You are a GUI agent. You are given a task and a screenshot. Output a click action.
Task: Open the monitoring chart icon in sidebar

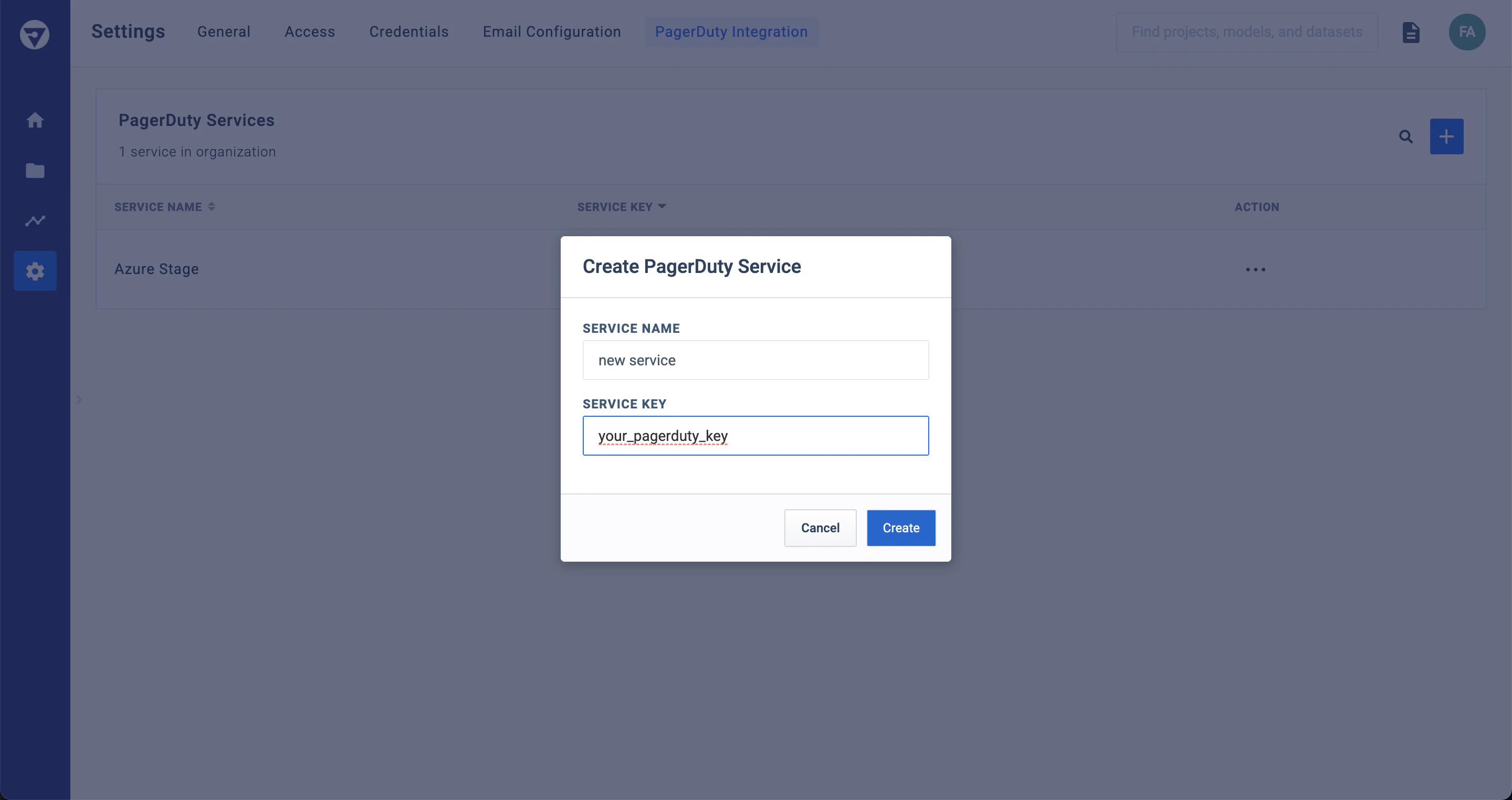pos(35,220)
